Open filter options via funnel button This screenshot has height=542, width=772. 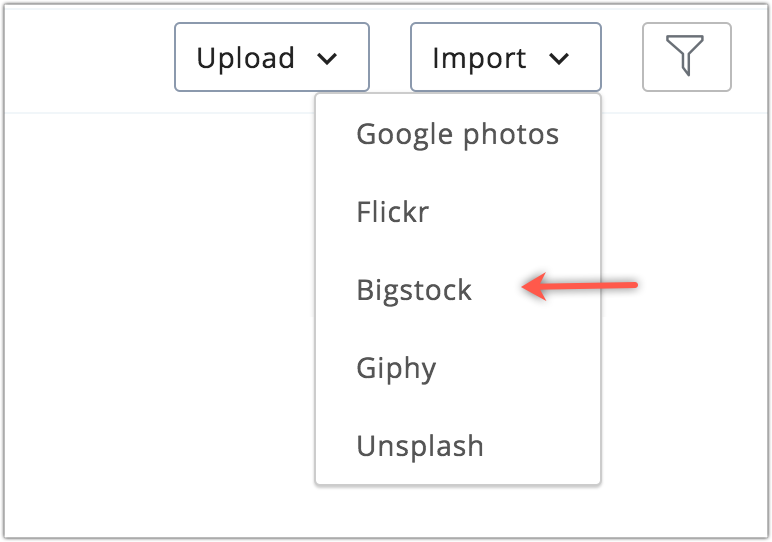tap(686, 57)
